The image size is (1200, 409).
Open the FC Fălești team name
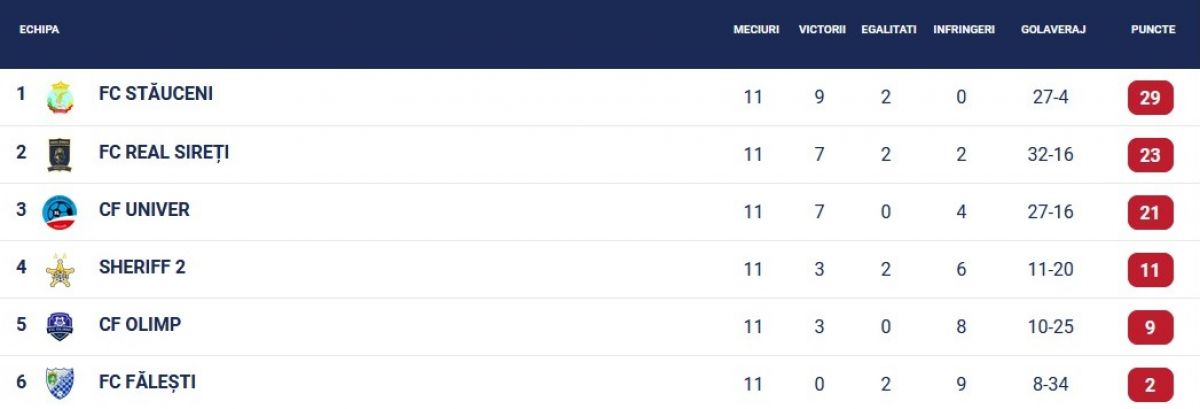[147, 382]
